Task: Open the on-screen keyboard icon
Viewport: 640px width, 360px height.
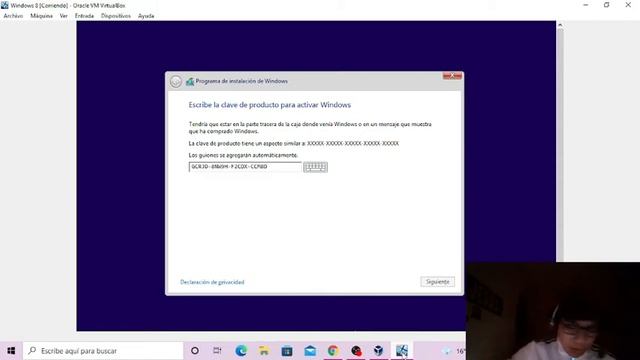Action: tap(315, 167)
